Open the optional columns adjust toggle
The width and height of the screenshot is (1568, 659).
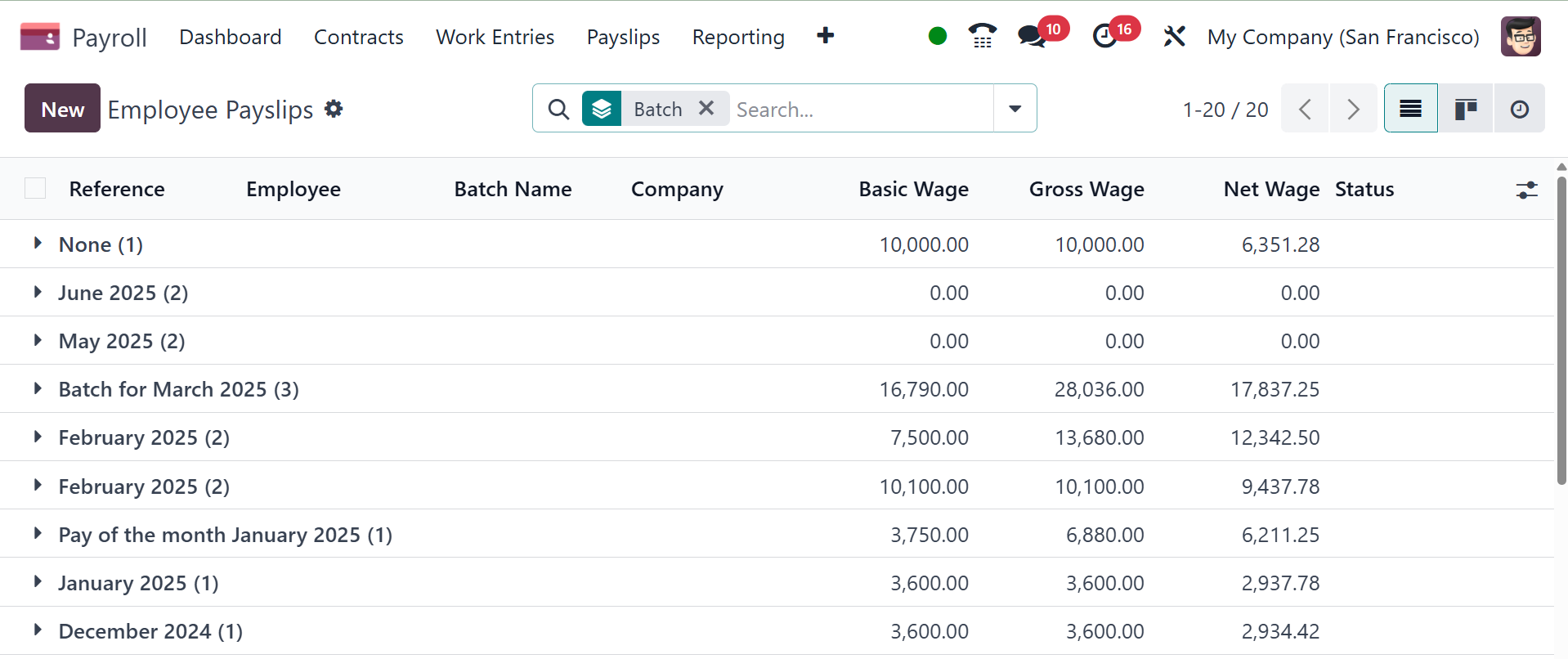point(1526,190)
